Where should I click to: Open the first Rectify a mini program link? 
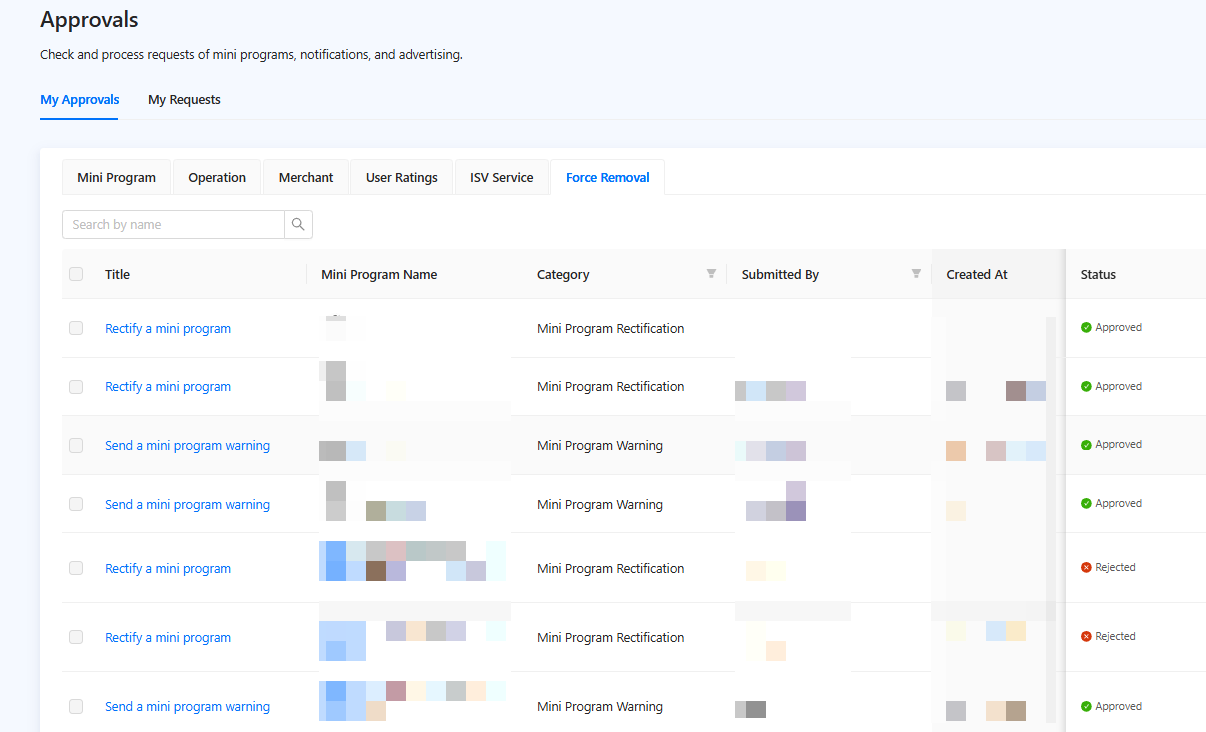(x=168, y=329)
